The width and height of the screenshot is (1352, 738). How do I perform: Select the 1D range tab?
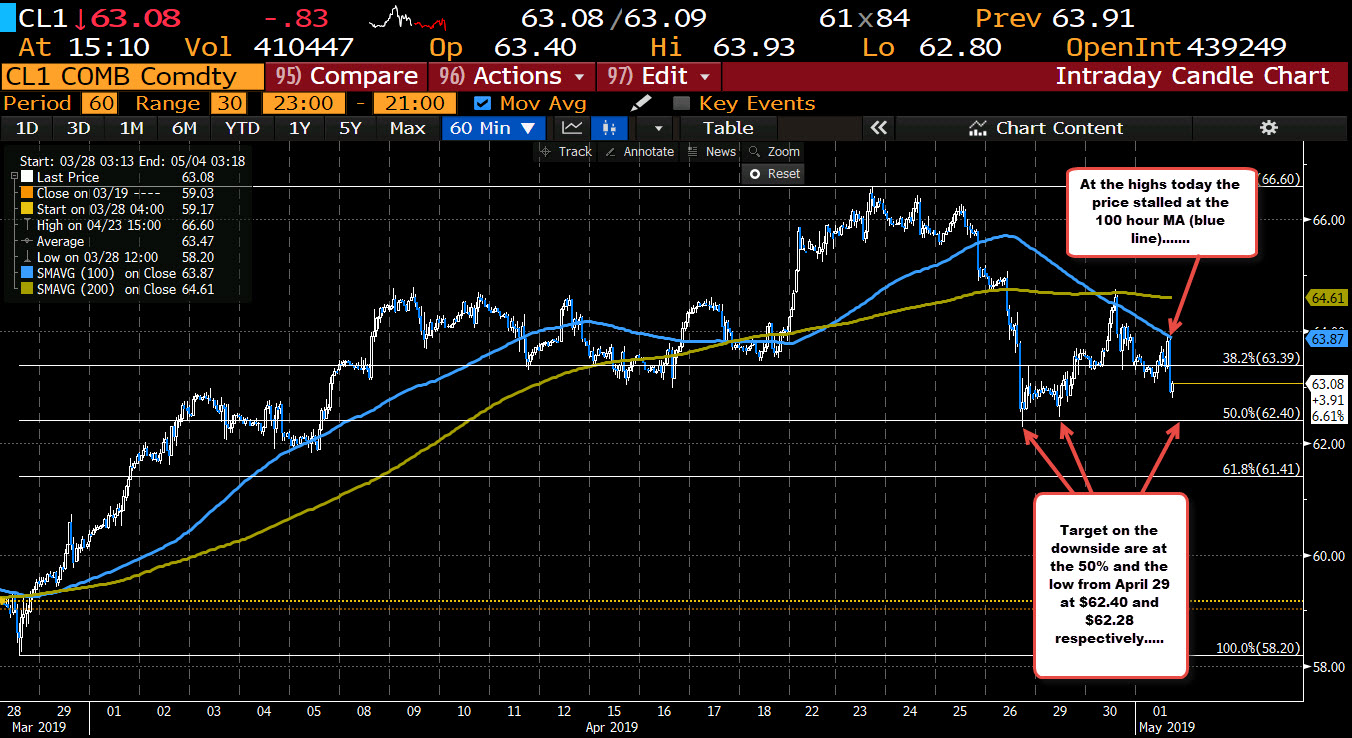click(x=27, y=128)
